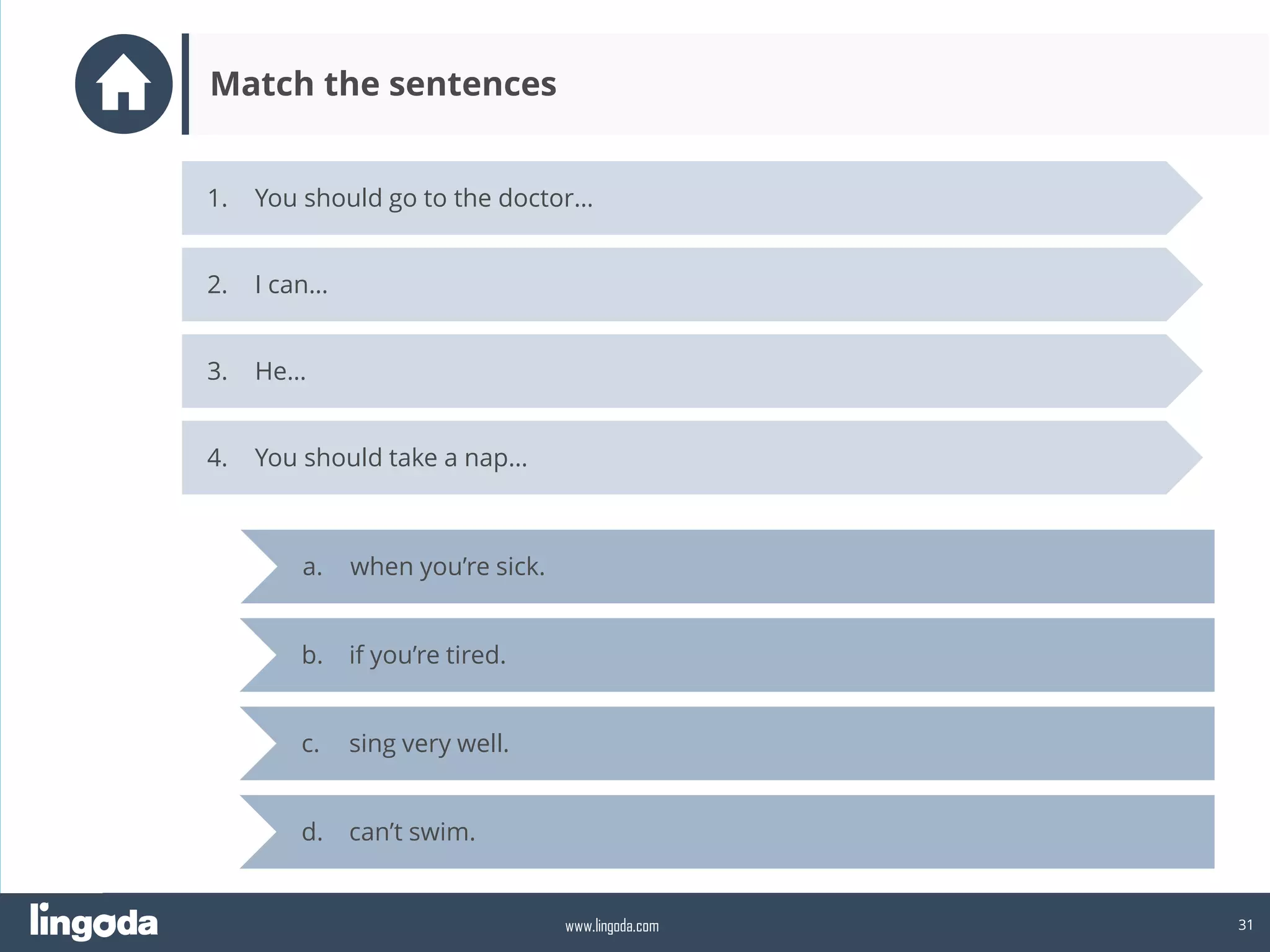Select sentence 4 about taking a nap
1270x952 pixels.
click(692, 457)
